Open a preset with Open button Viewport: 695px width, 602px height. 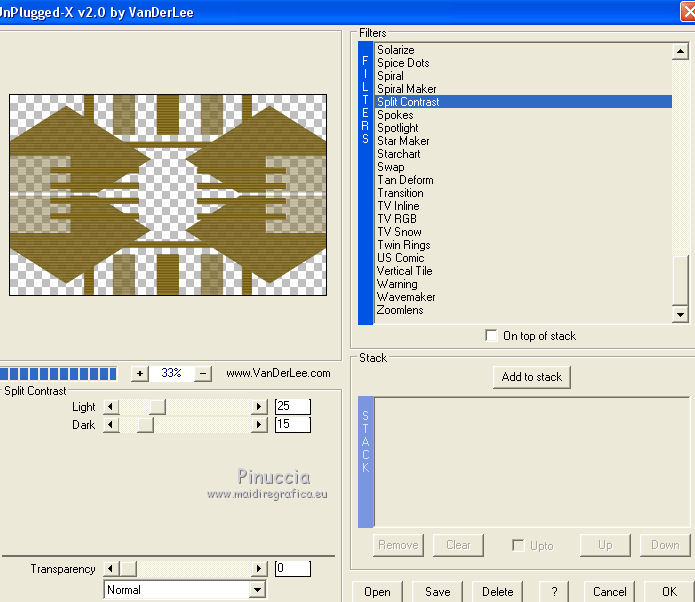377,592
